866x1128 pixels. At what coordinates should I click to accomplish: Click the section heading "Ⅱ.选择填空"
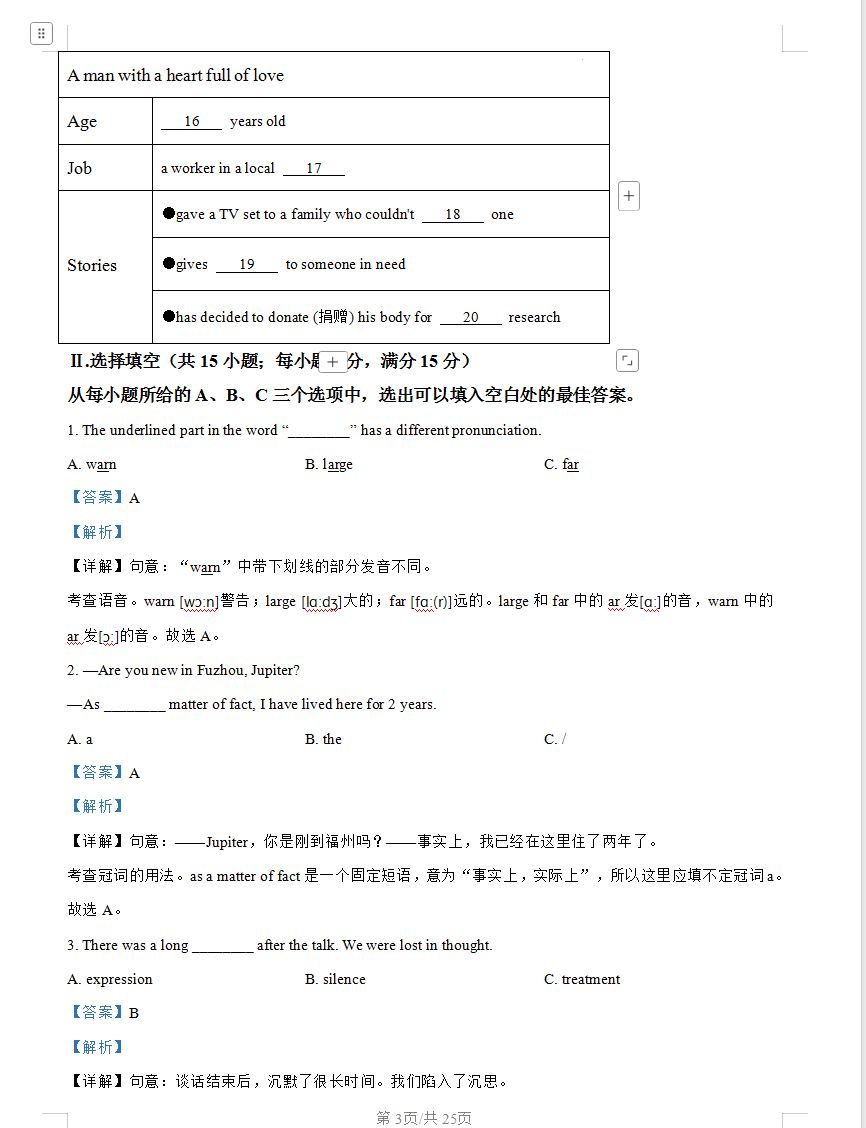point(270,360)
